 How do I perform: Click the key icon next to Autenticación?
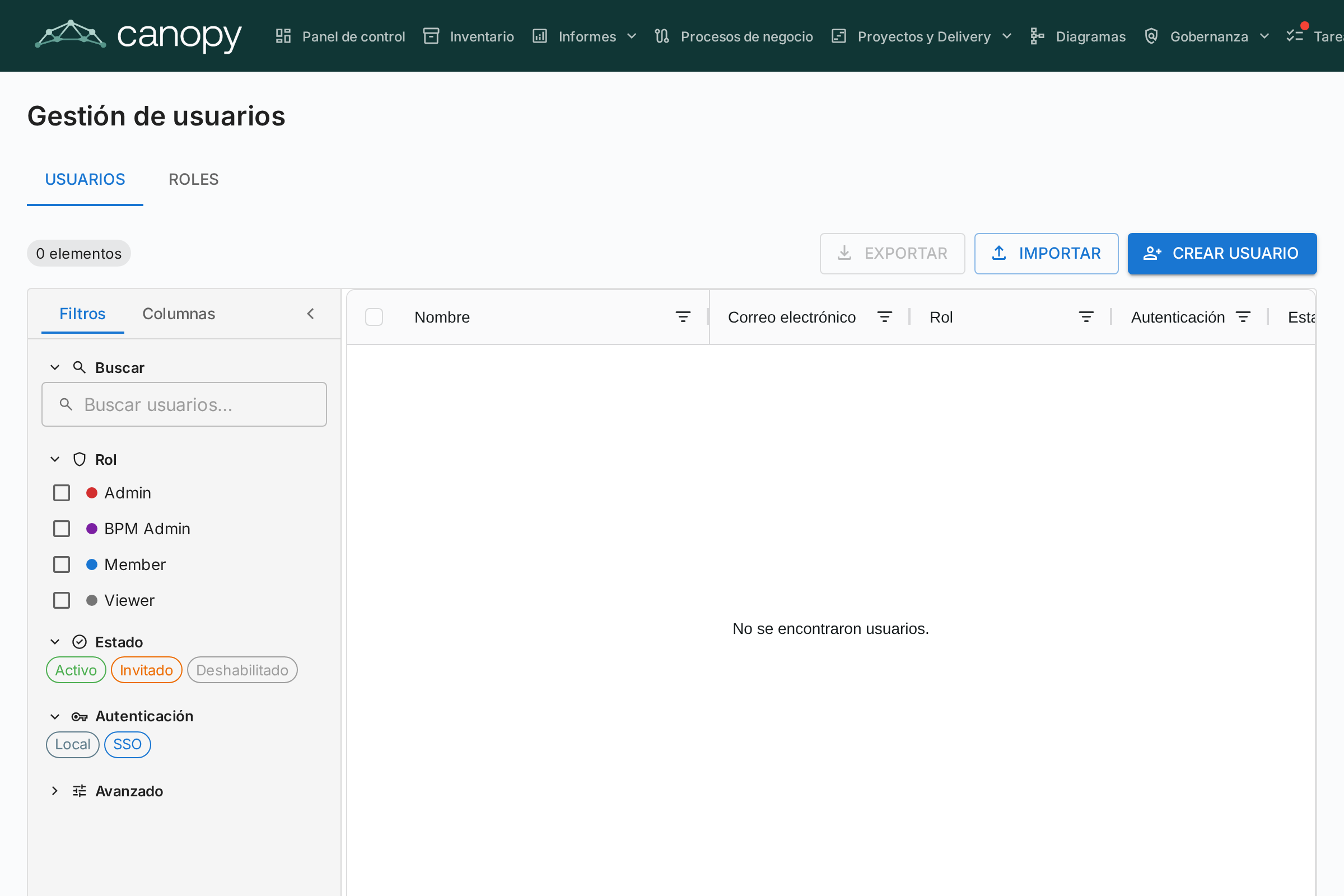point(80,717)
